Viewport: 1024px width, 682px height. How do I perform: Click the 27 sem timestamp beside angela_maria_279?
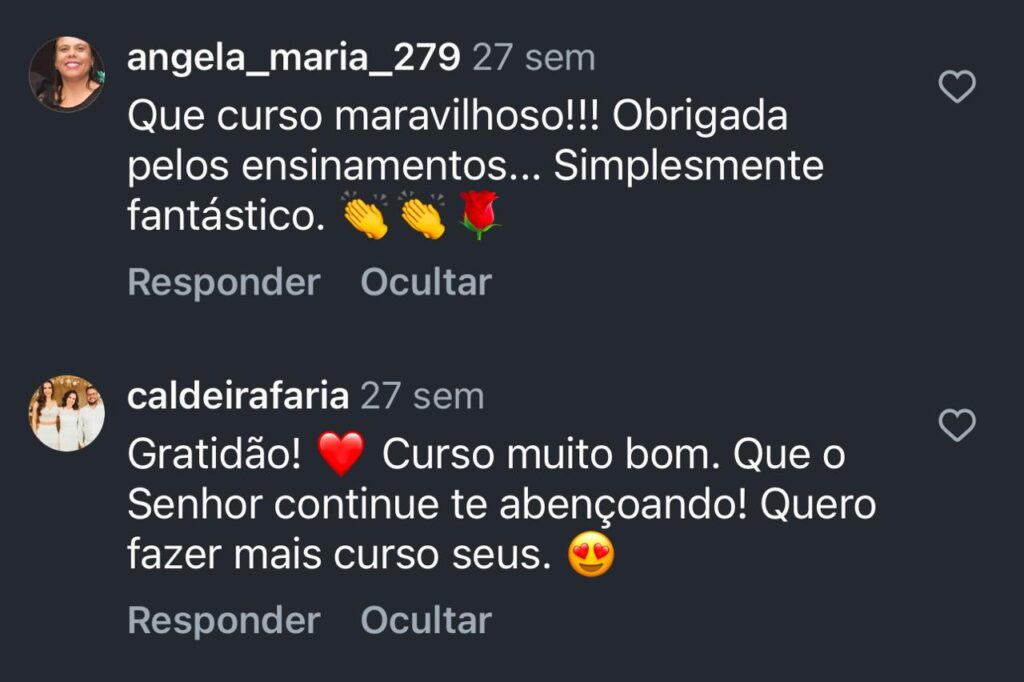coord(533,58)
